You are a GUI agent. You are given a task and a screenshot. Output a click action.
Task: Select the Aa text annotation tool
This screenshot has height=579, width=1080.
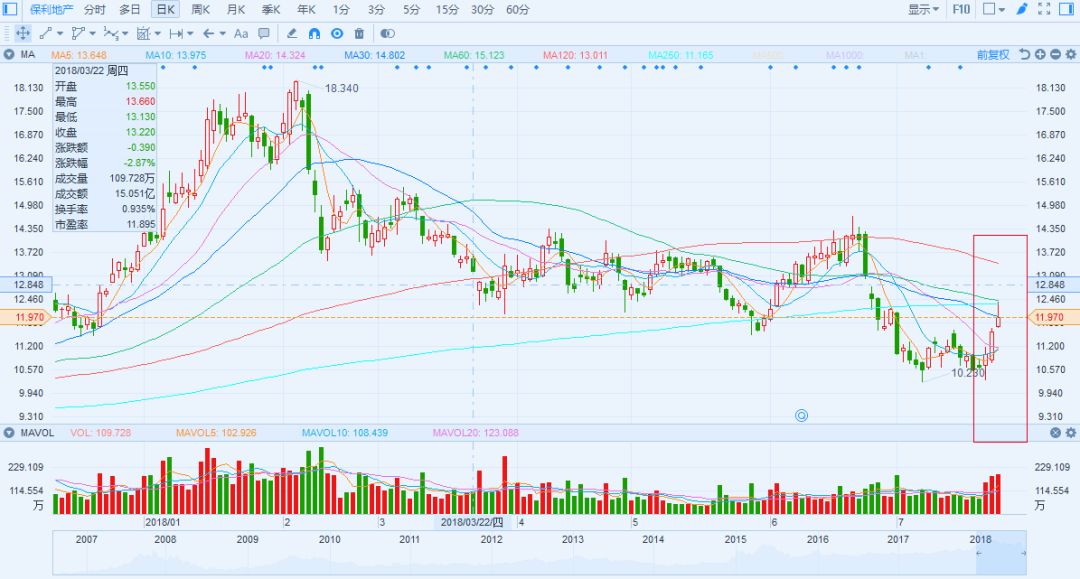click(x=240, y=33)
